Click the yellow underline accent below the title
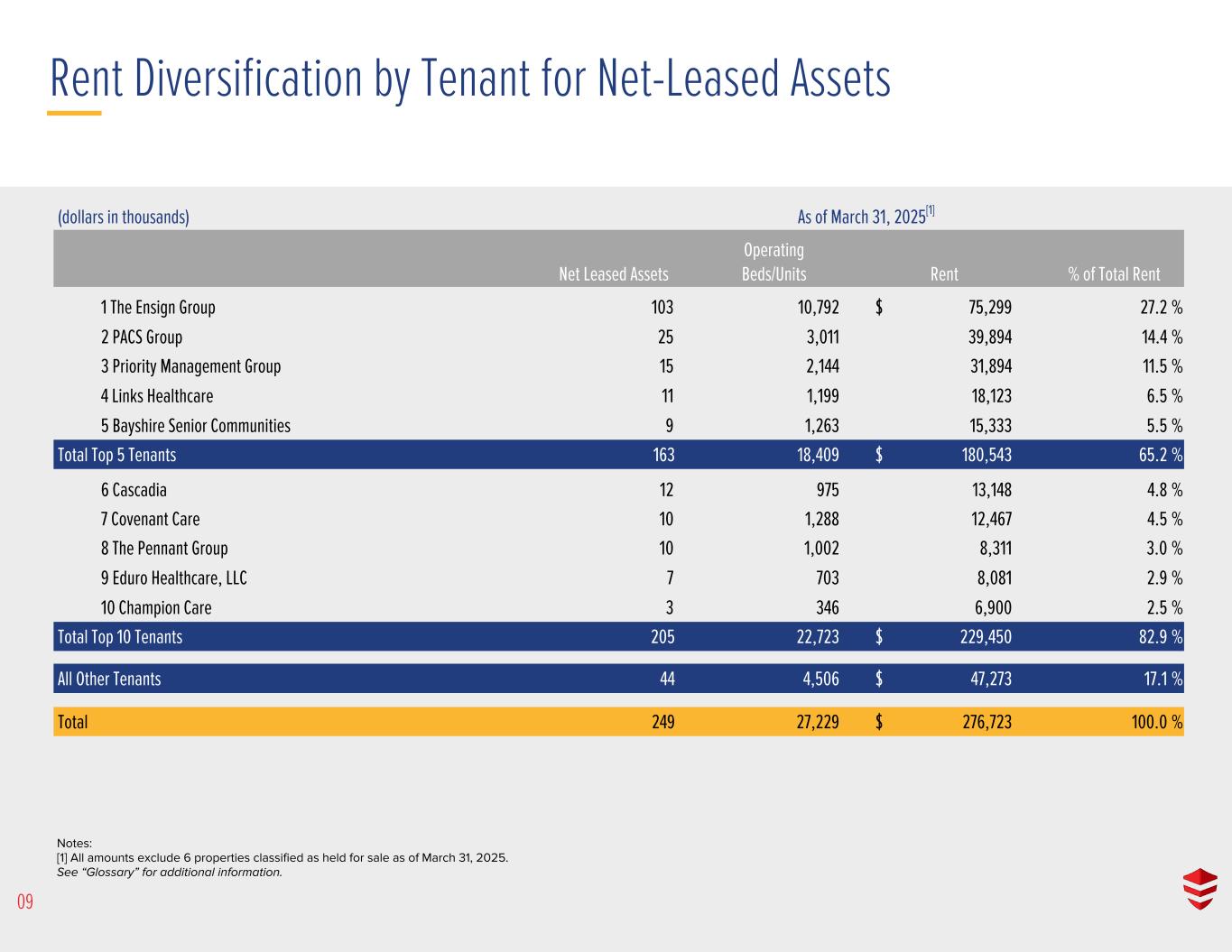Image resolution: width=1232 pixels, height=952 pixels. (74, 114)
